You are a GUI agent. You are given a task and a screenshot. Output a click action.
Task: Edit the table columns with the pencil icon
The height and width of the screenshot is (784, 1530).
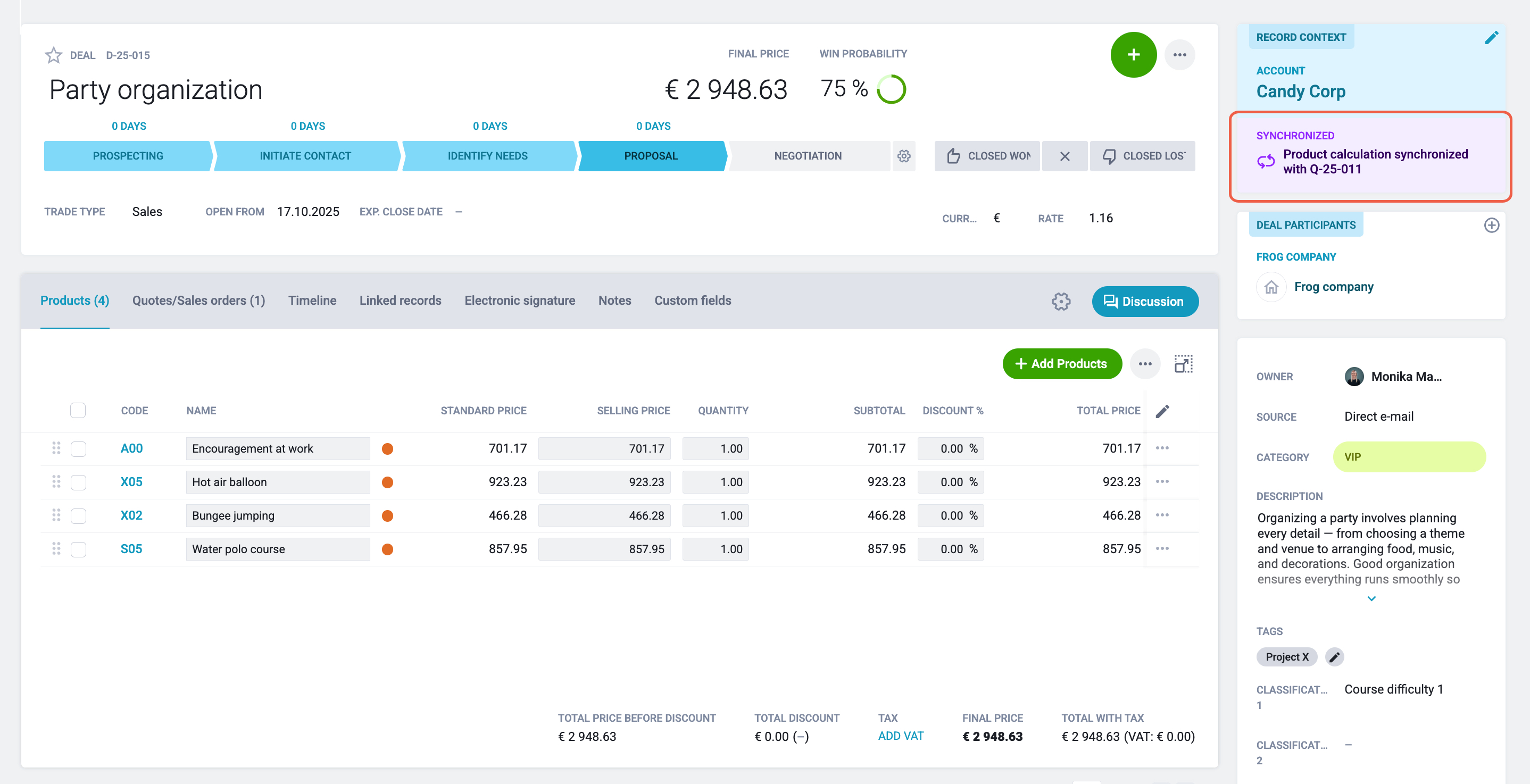1162,411
